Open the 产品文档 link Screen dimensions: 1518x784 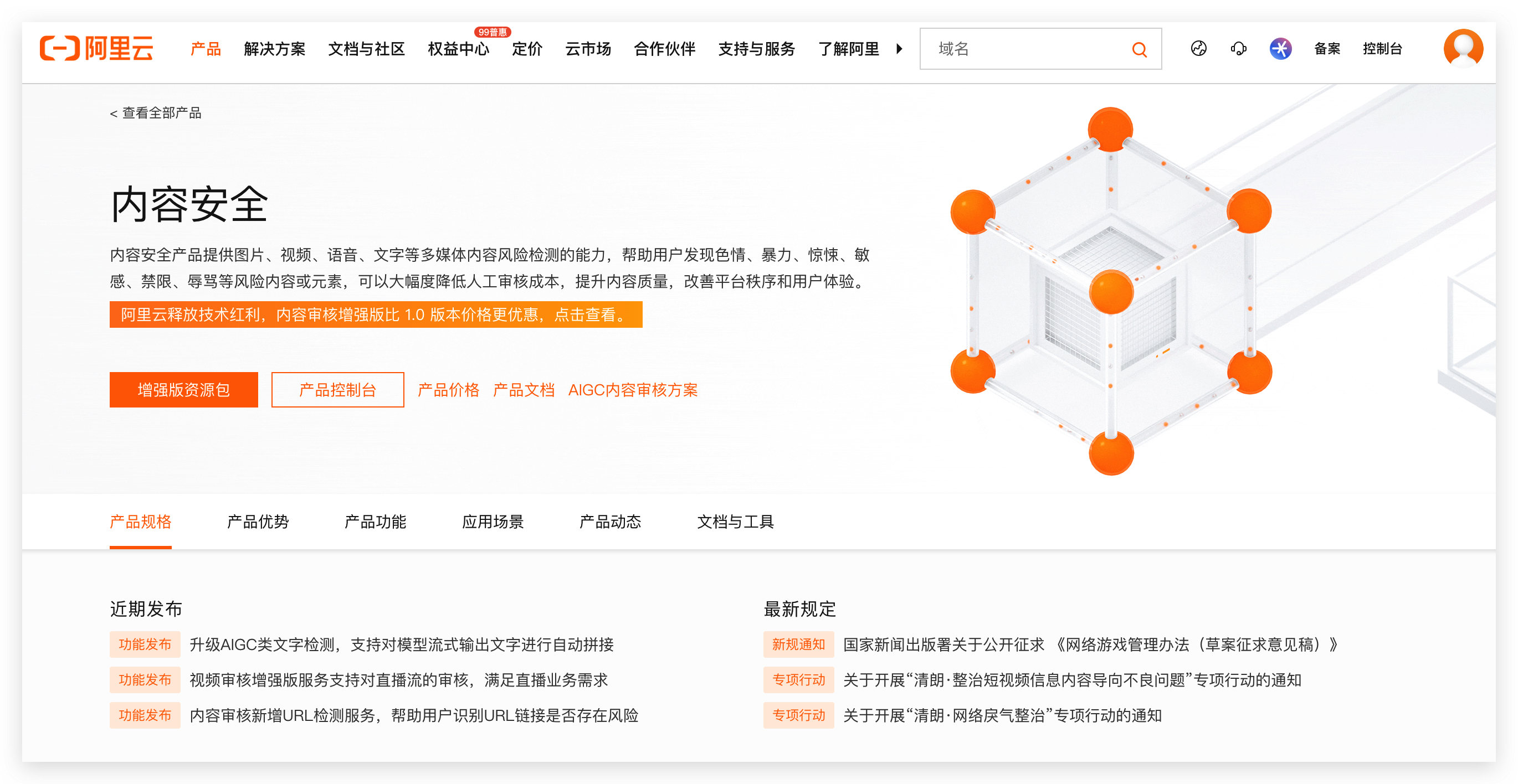click(524, 389)
